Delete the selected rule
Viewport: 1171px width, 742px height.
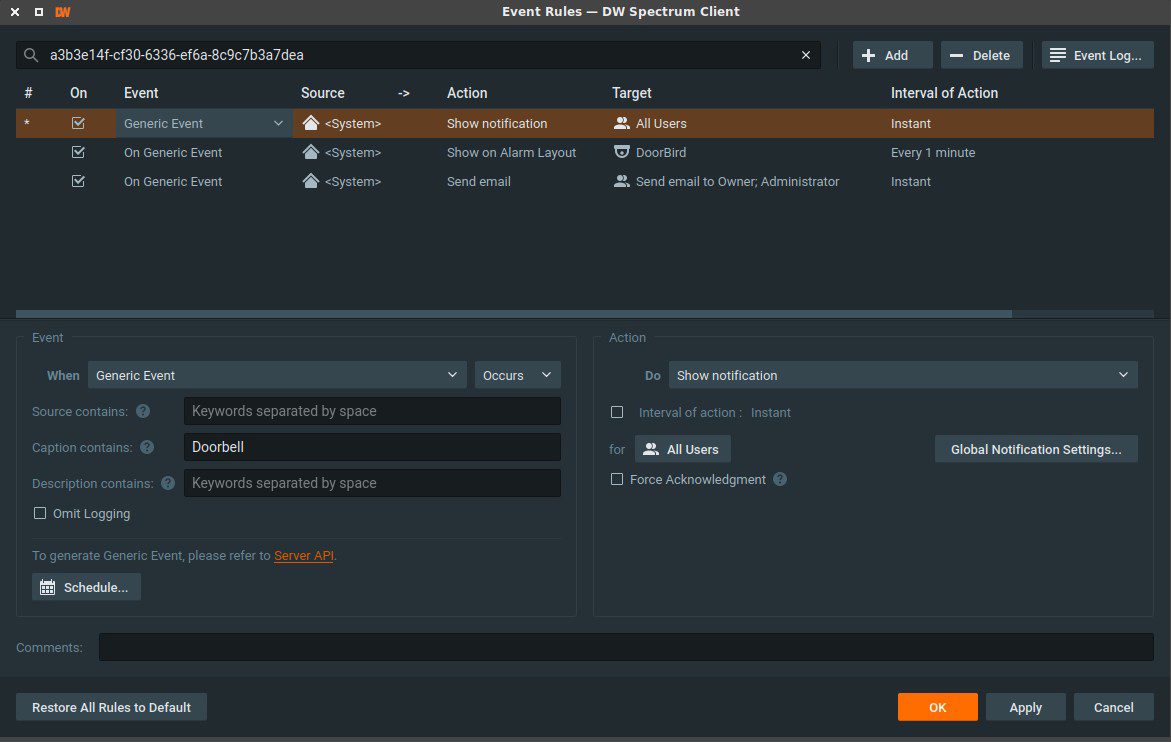pos(981,55)
